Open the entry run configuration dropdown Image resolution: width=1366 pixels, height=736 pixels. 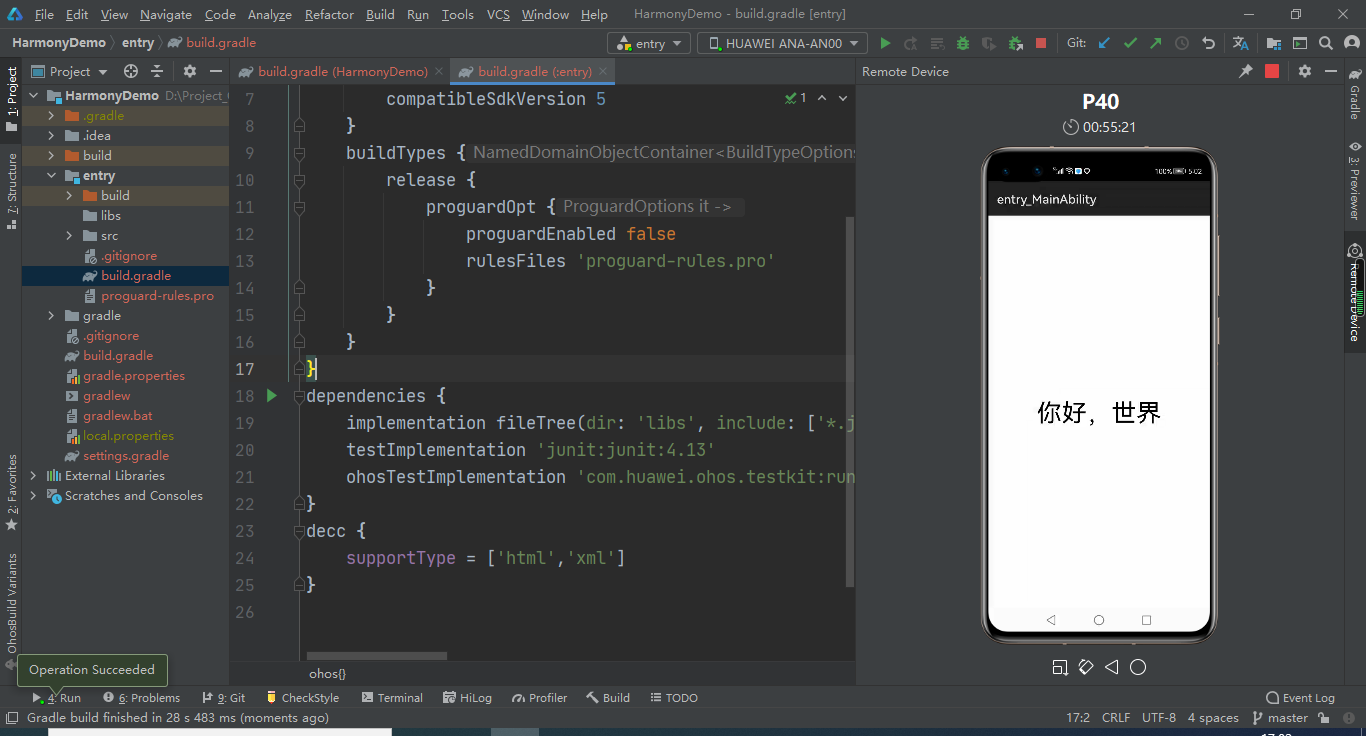[650, 43]
